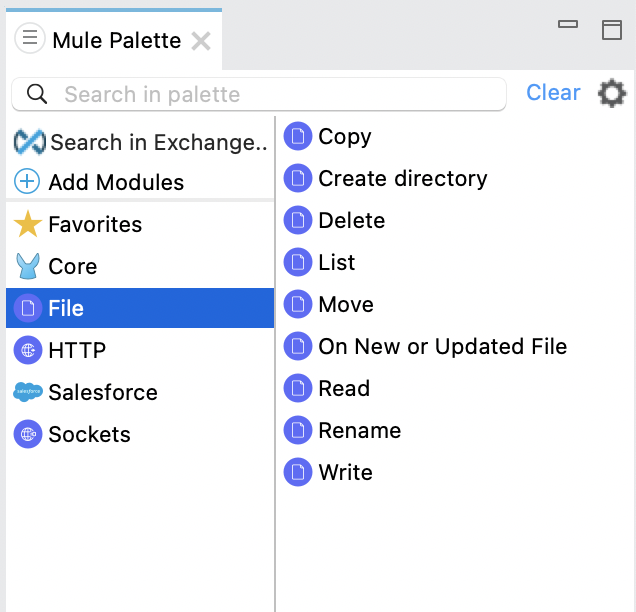Click the On New or Updated File icon

pos(298,346)
